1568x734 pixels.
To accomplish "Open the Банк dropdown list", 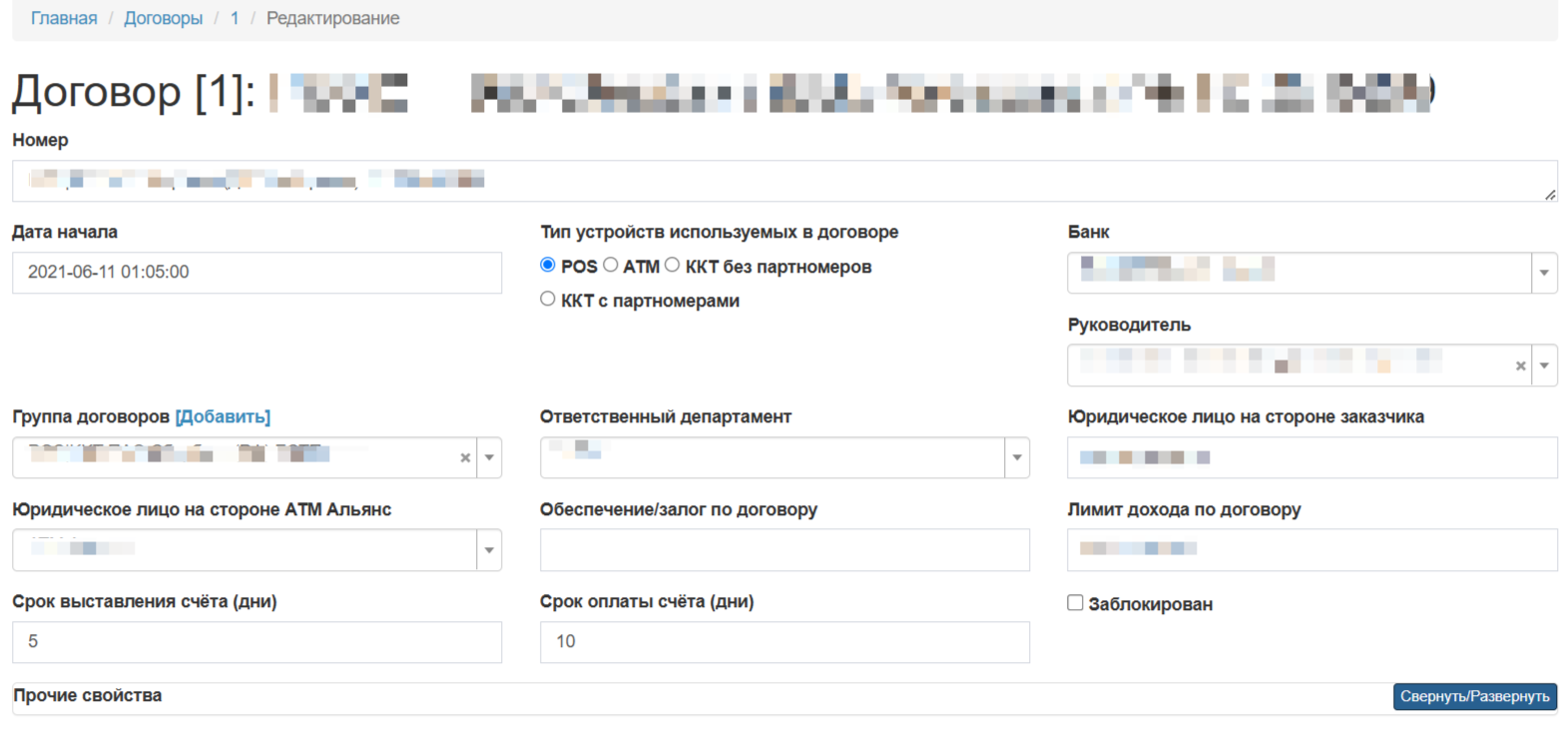I will [1544, 274].
